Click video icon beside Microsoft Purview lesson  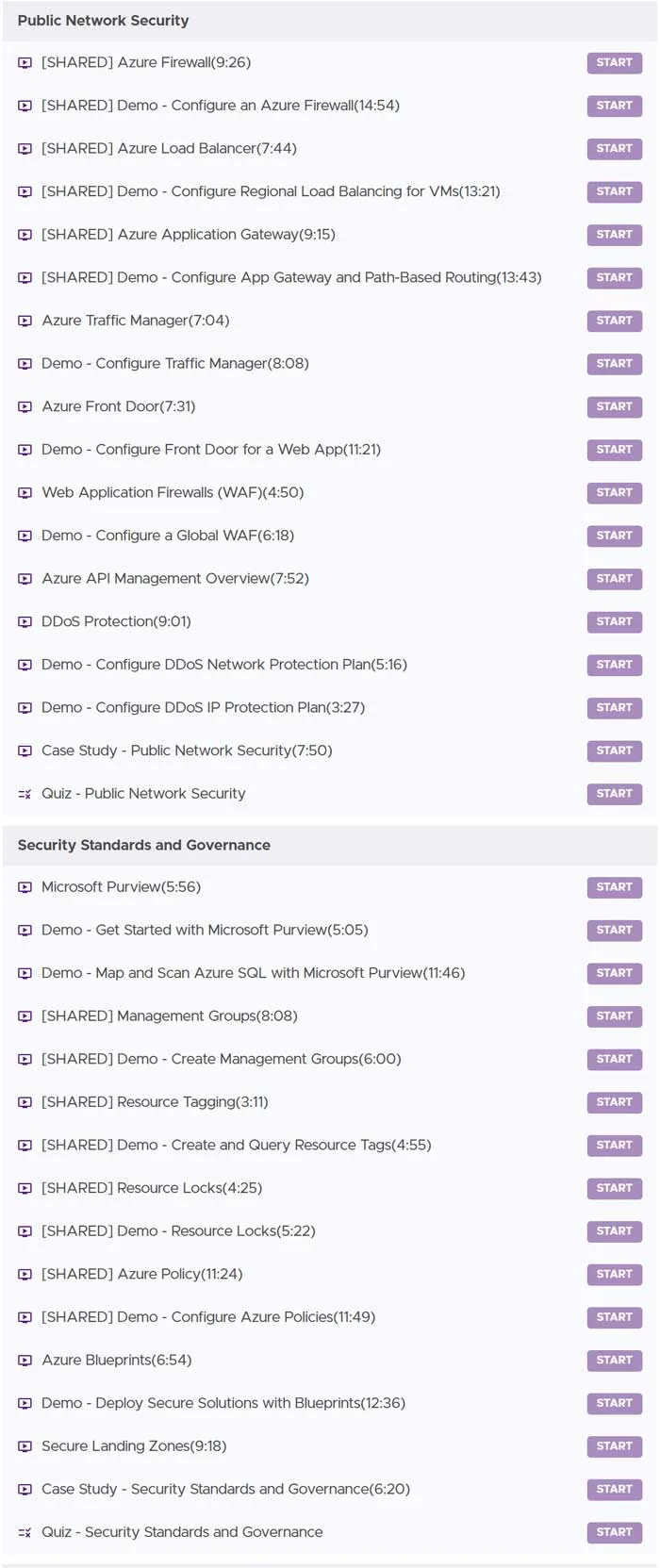[x=25, y=887]
